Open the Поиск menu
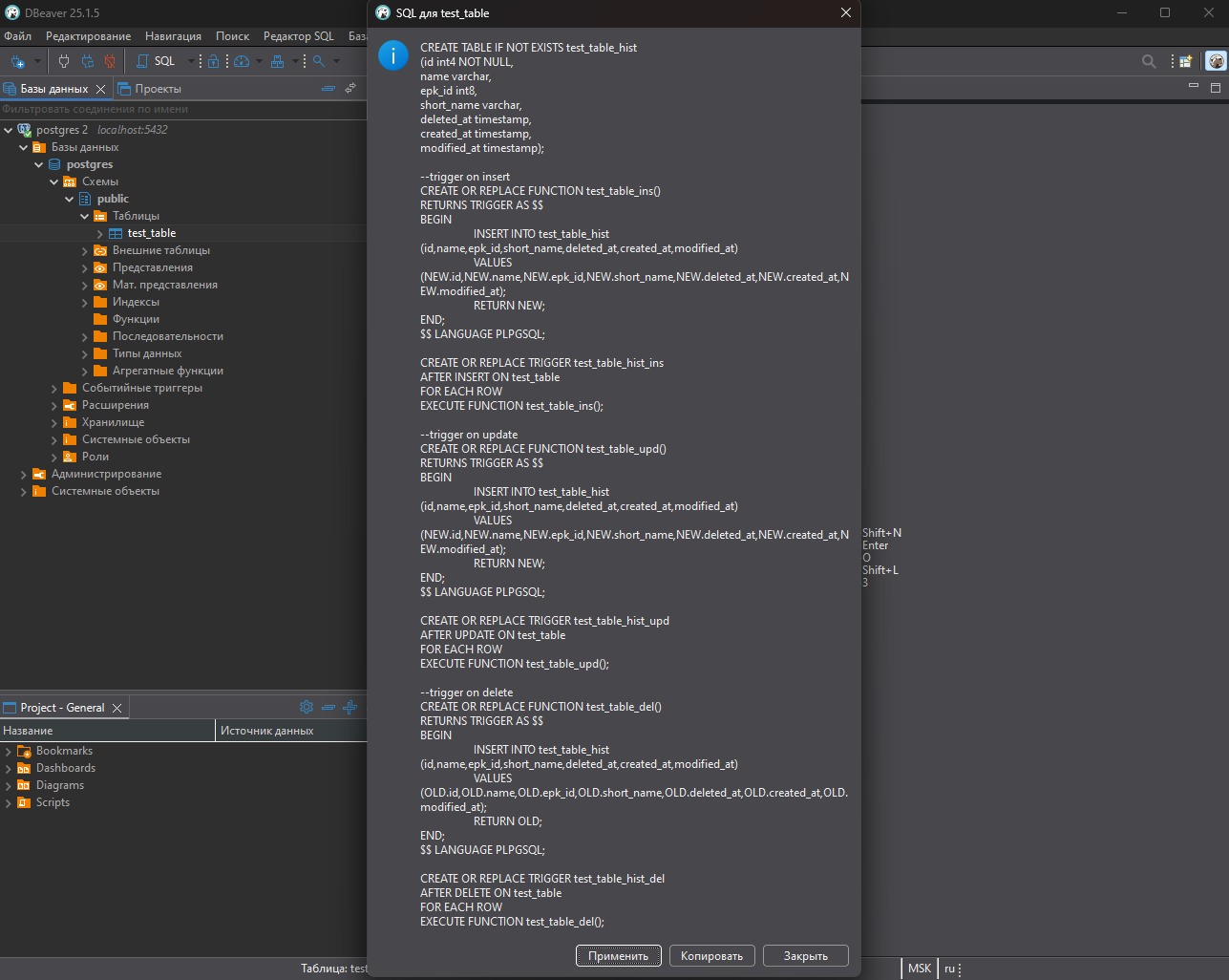This screenshot has height=980, width=1229. (x=232, y=36)
